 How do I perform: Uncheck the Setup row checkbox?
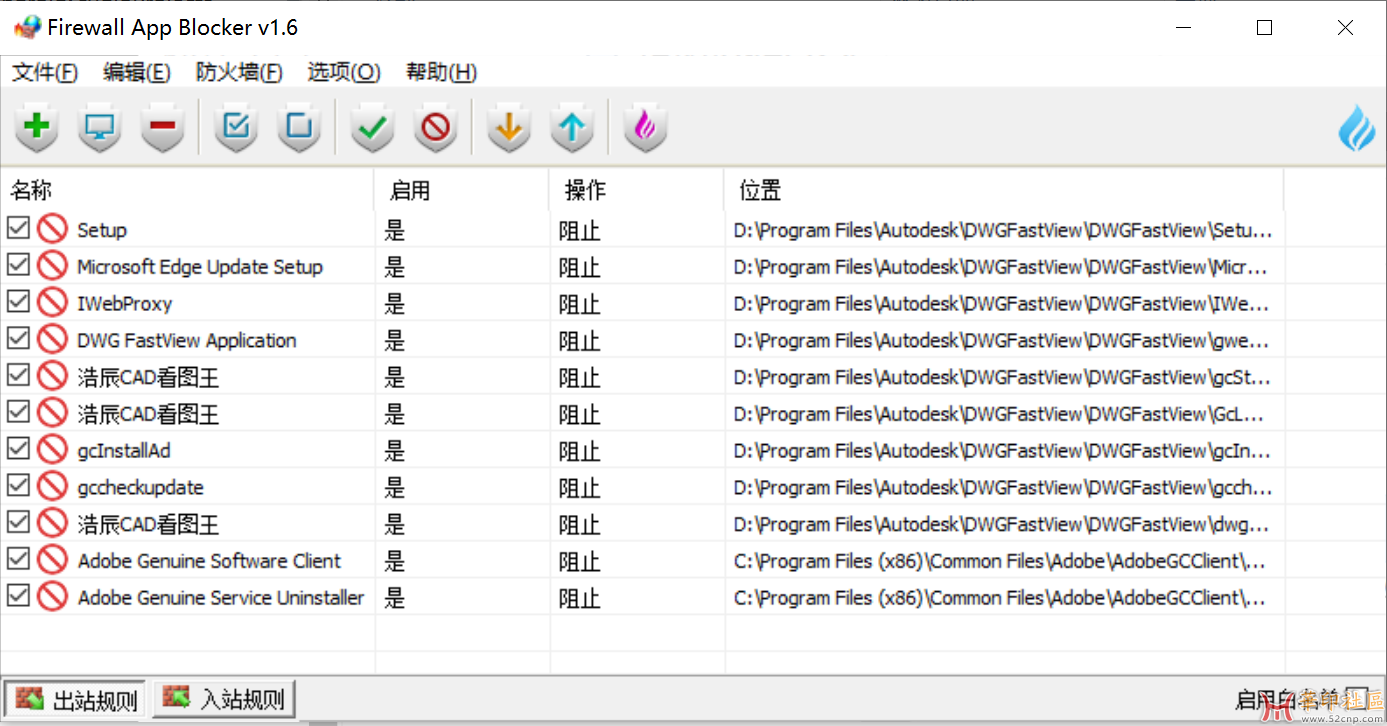(18, 228)
